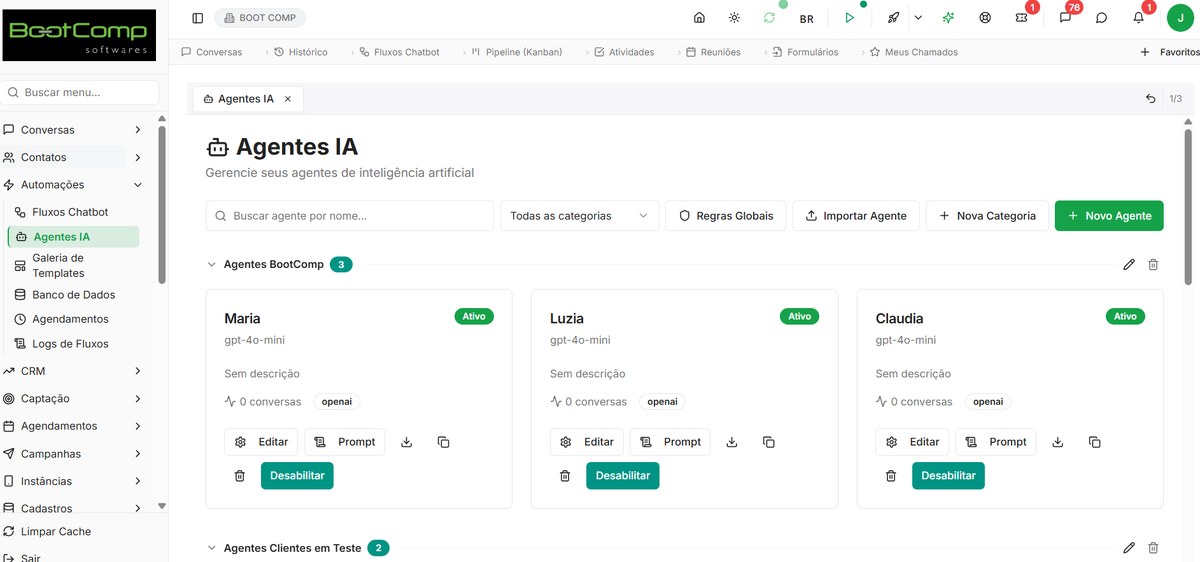
Task: Expand the dropdown arrow beside the rocket
Action: tap(918, 18)
